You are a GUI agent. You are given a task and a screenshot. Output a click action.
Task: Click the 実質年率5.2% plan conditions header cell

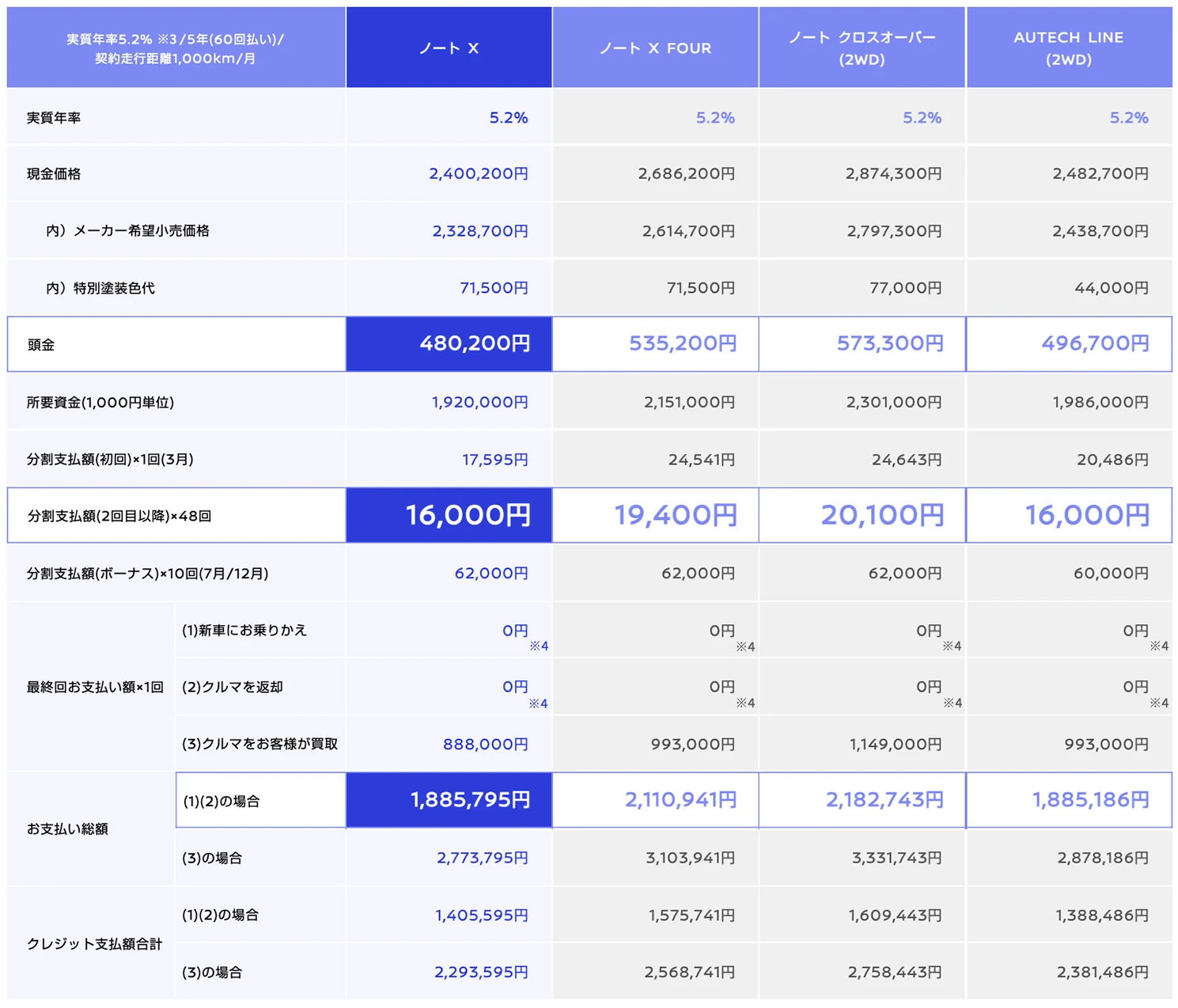point(176,47)
